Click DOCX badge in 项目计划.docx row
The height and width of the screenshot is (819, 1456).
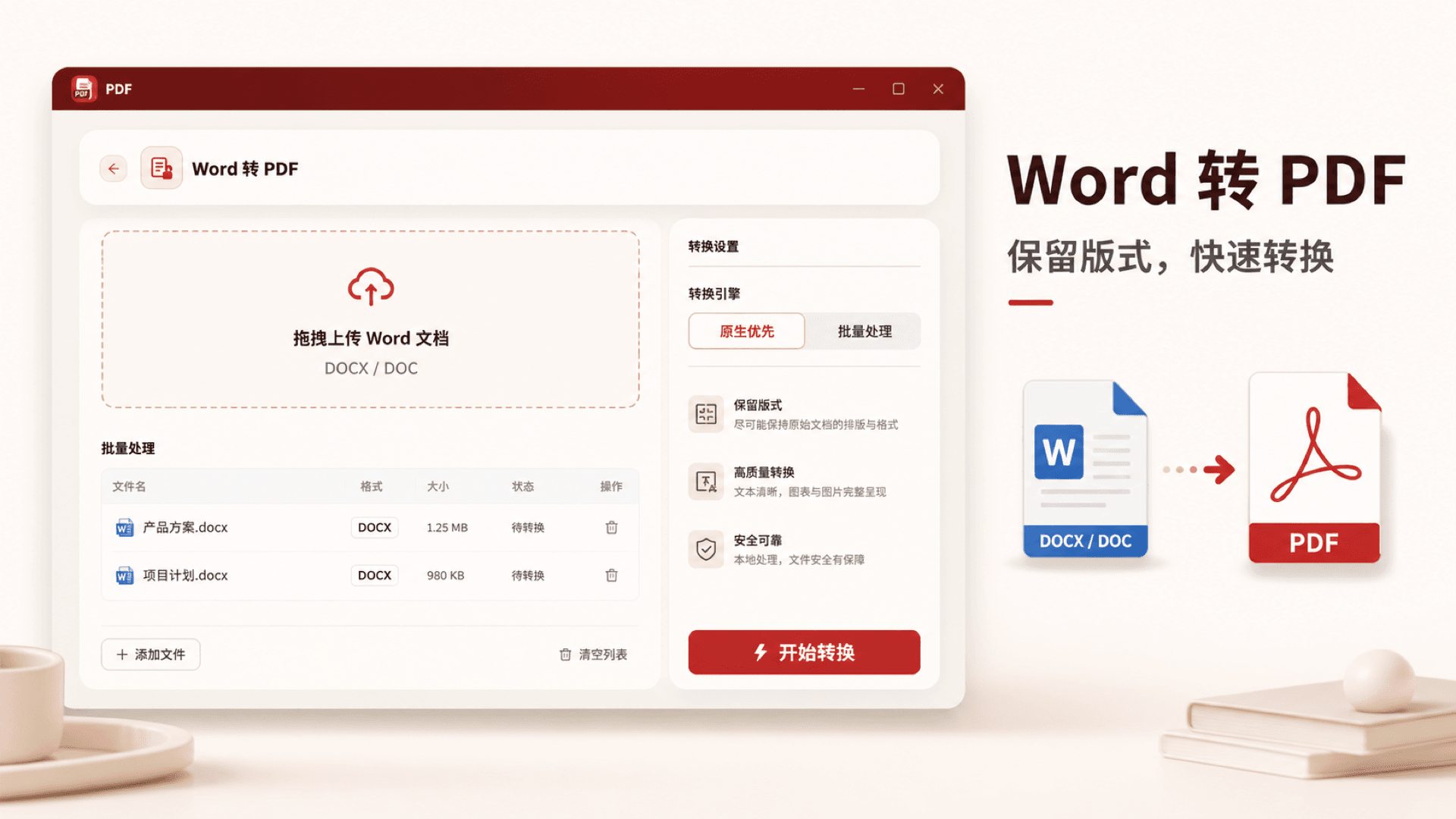[x=375, y=576]
